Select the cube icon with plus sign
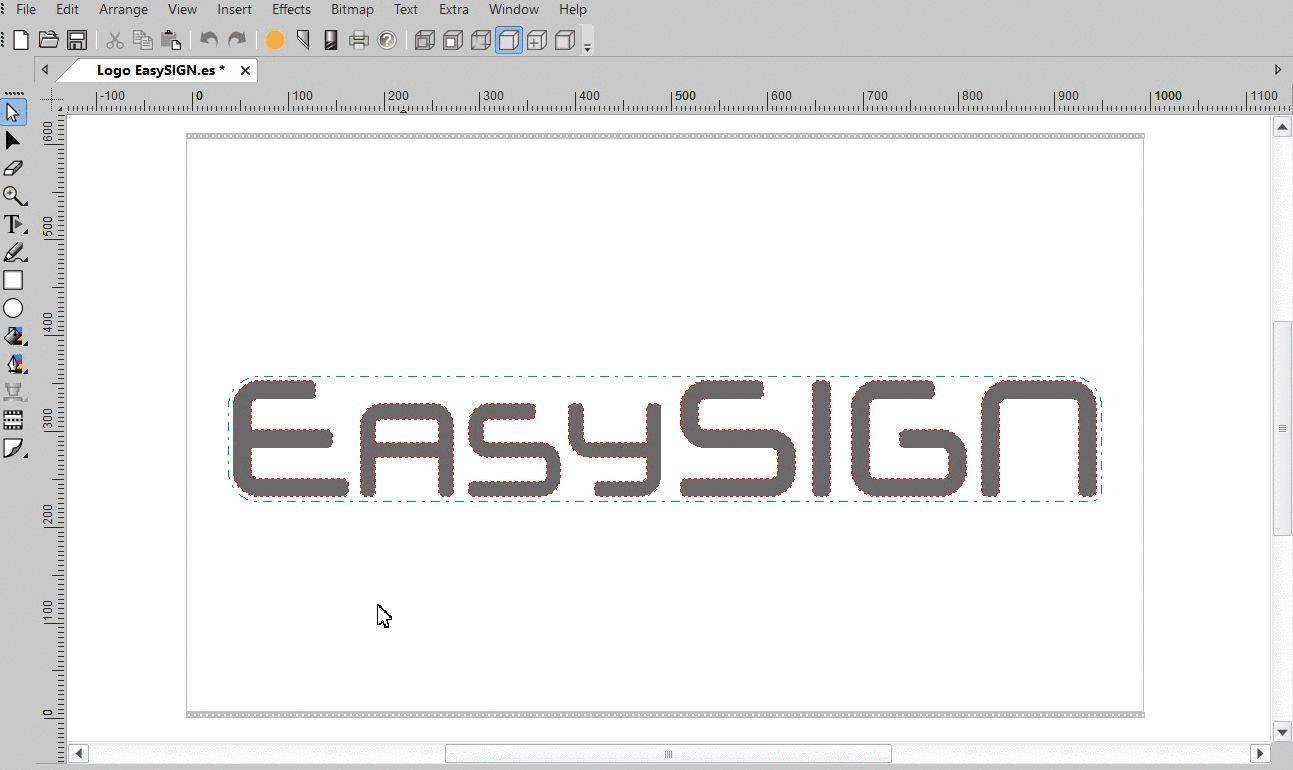 coord(537,40)
